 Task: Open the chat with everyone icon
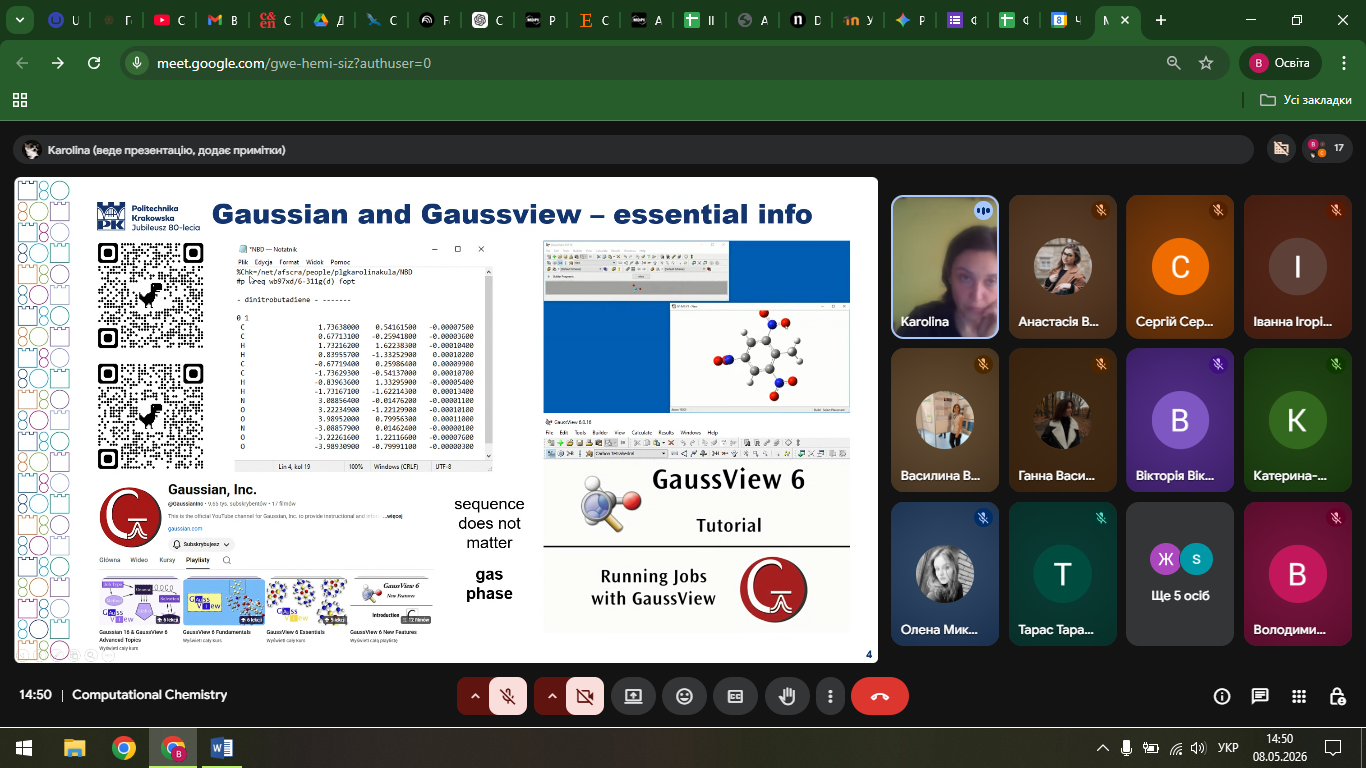(x=1260, y=696)
